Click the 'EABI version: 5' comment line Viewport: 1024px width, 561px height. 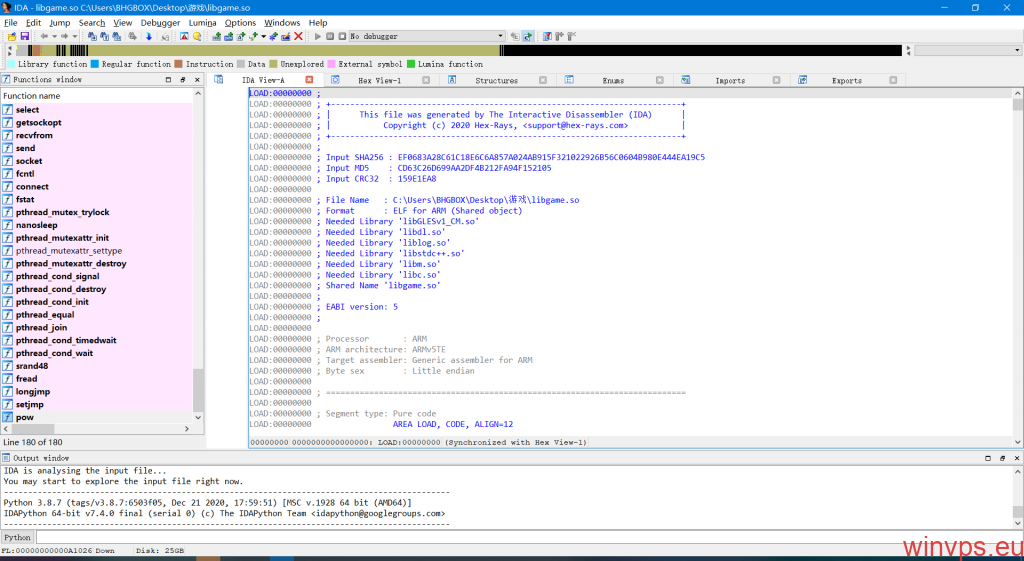coord(361,307)
